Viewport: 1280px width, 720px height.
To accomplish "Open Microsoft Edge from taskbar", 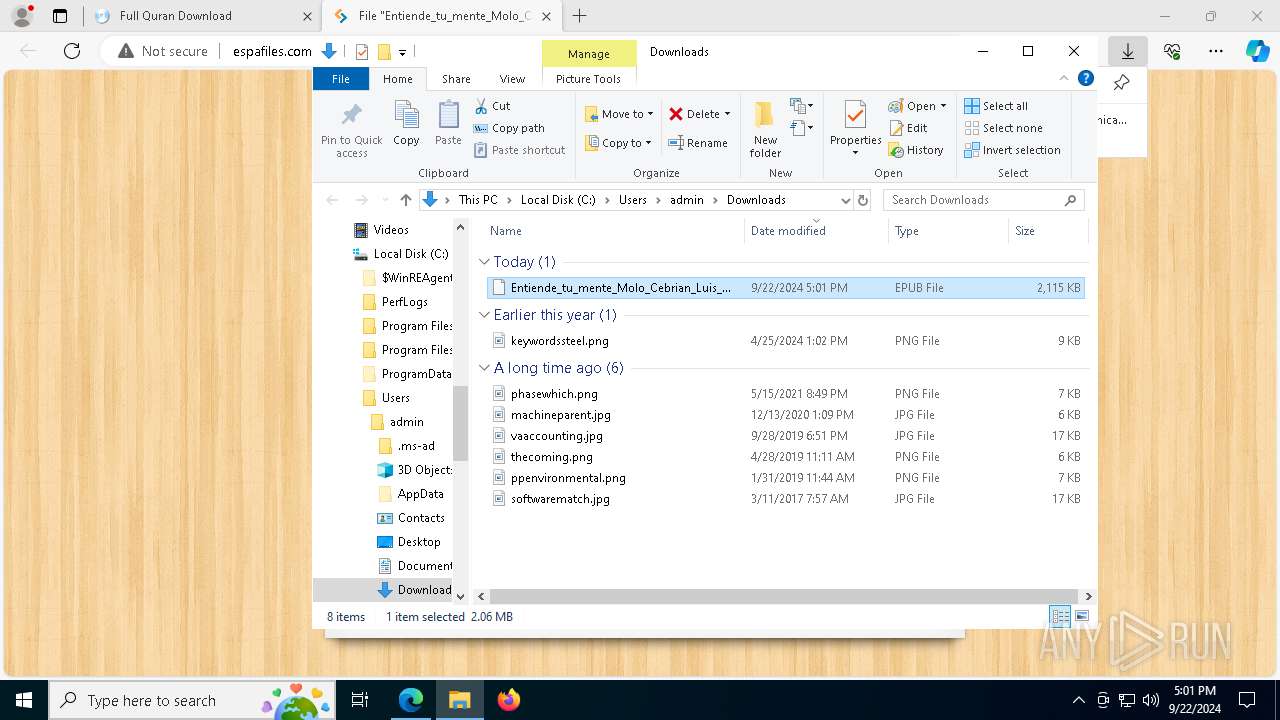I will [411, 700].
